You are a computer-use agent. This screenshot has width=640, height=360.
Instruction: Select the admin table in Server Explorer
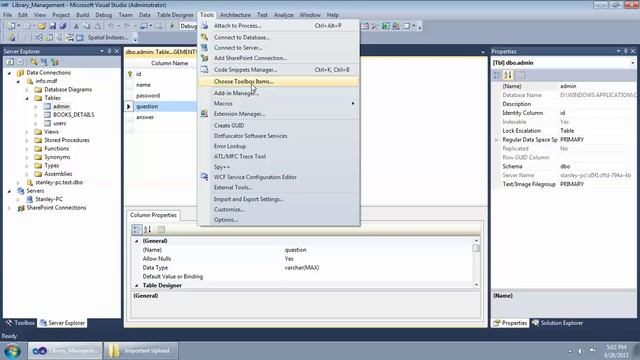click(x=61, y=107)
